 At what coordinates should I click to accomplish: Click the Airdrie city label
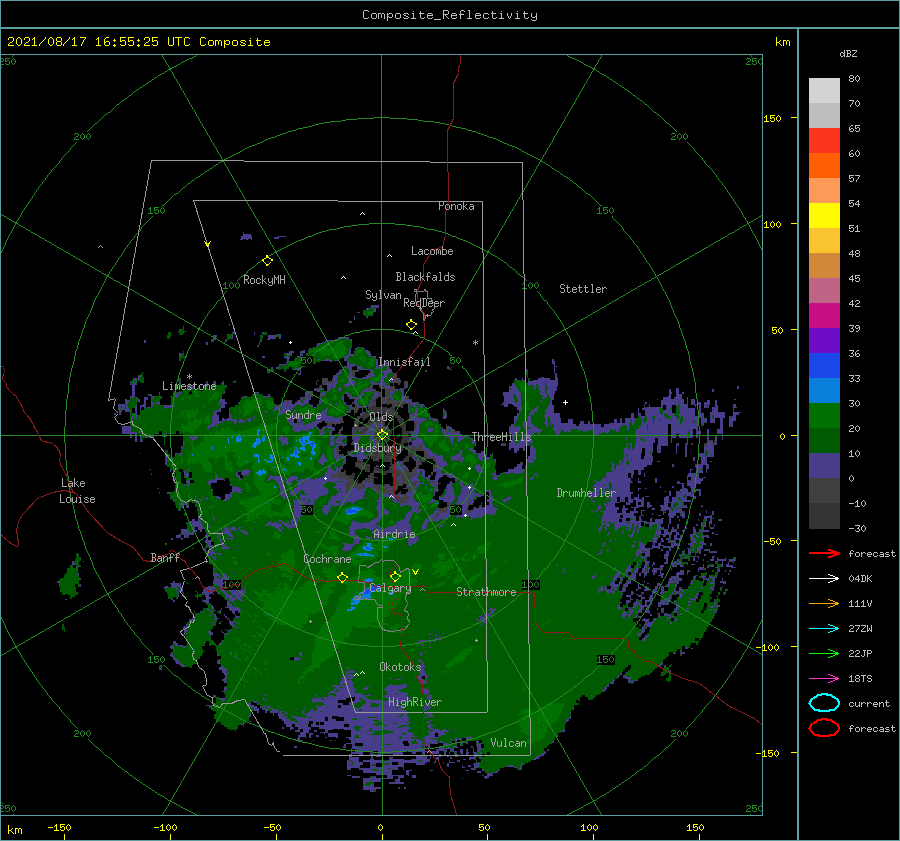pos(394,534)
